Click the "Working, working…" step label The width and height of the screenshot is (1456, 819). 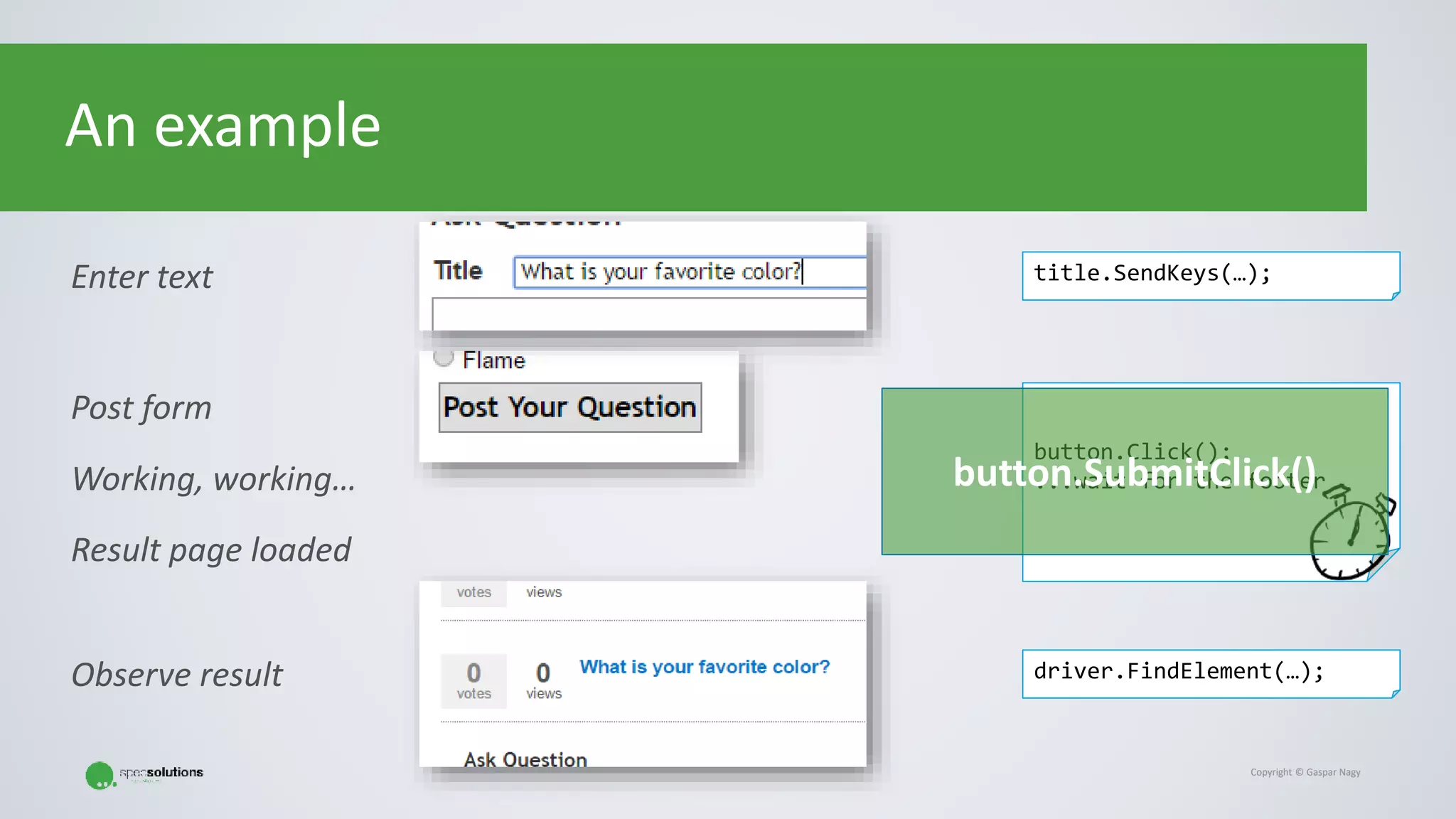click(x=213, y=479)
